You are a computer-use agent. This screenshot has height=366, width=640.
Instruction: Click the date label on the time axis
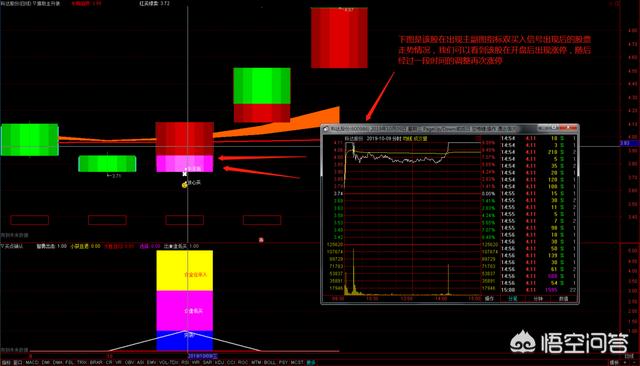pos(202,356)
